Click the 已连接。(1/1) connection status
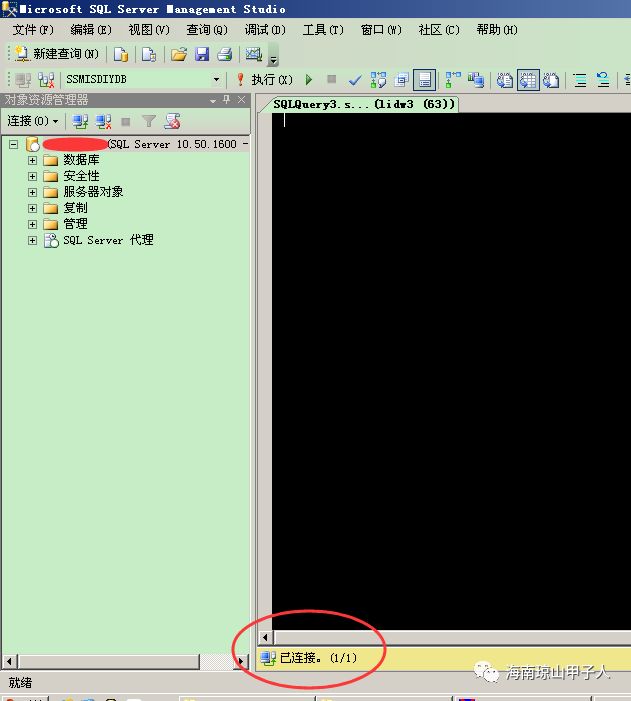 click(x=318, y=658)
